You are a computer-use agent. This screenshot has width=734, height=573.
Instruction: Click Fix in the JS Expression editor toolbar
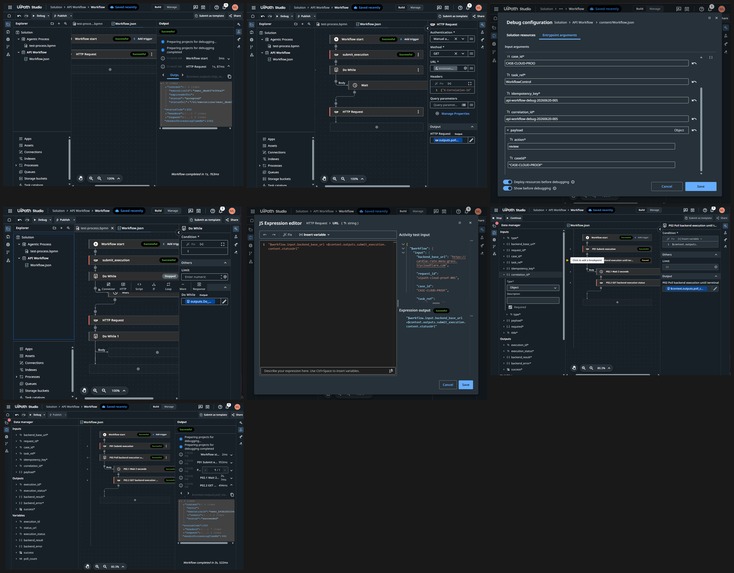(x=287, y=235)
